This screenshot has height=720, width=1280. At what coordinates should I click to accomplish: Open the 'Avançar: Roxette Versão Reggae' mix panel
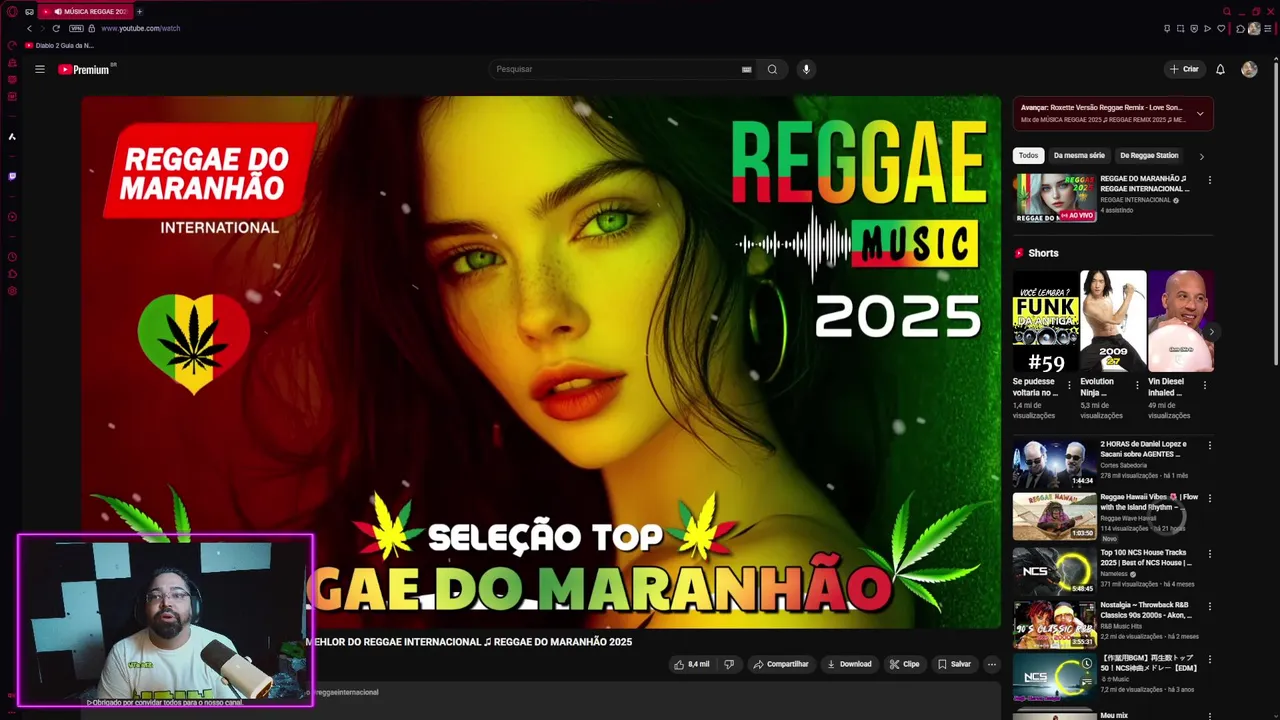click(x=1113, y=113)
